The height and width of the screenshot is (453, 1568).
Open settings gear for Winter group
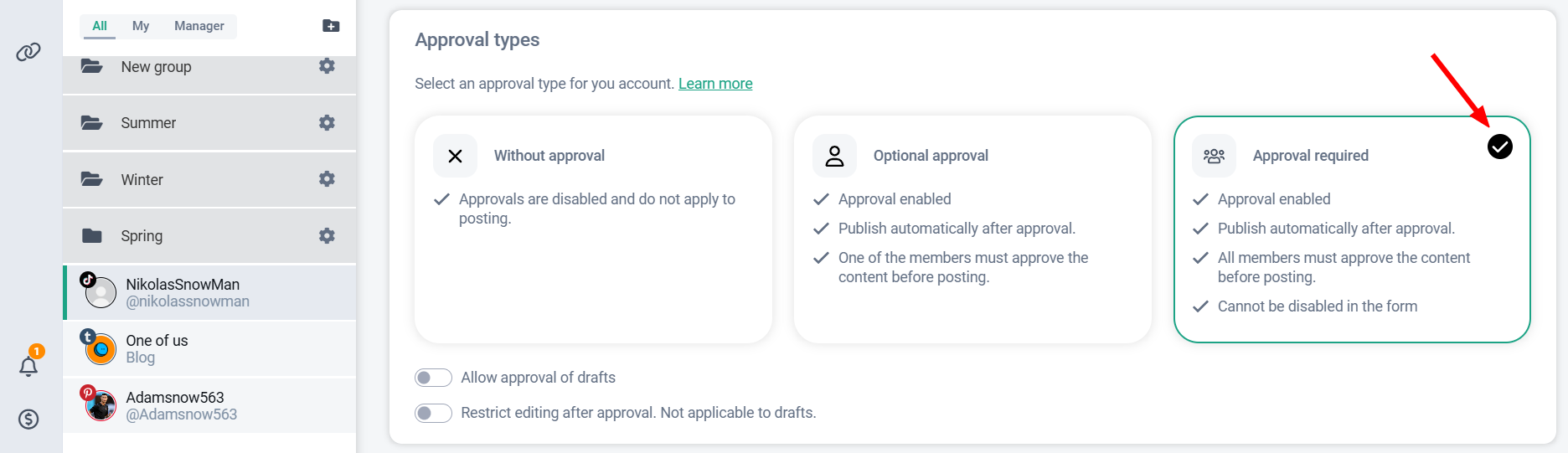(327, 179)
